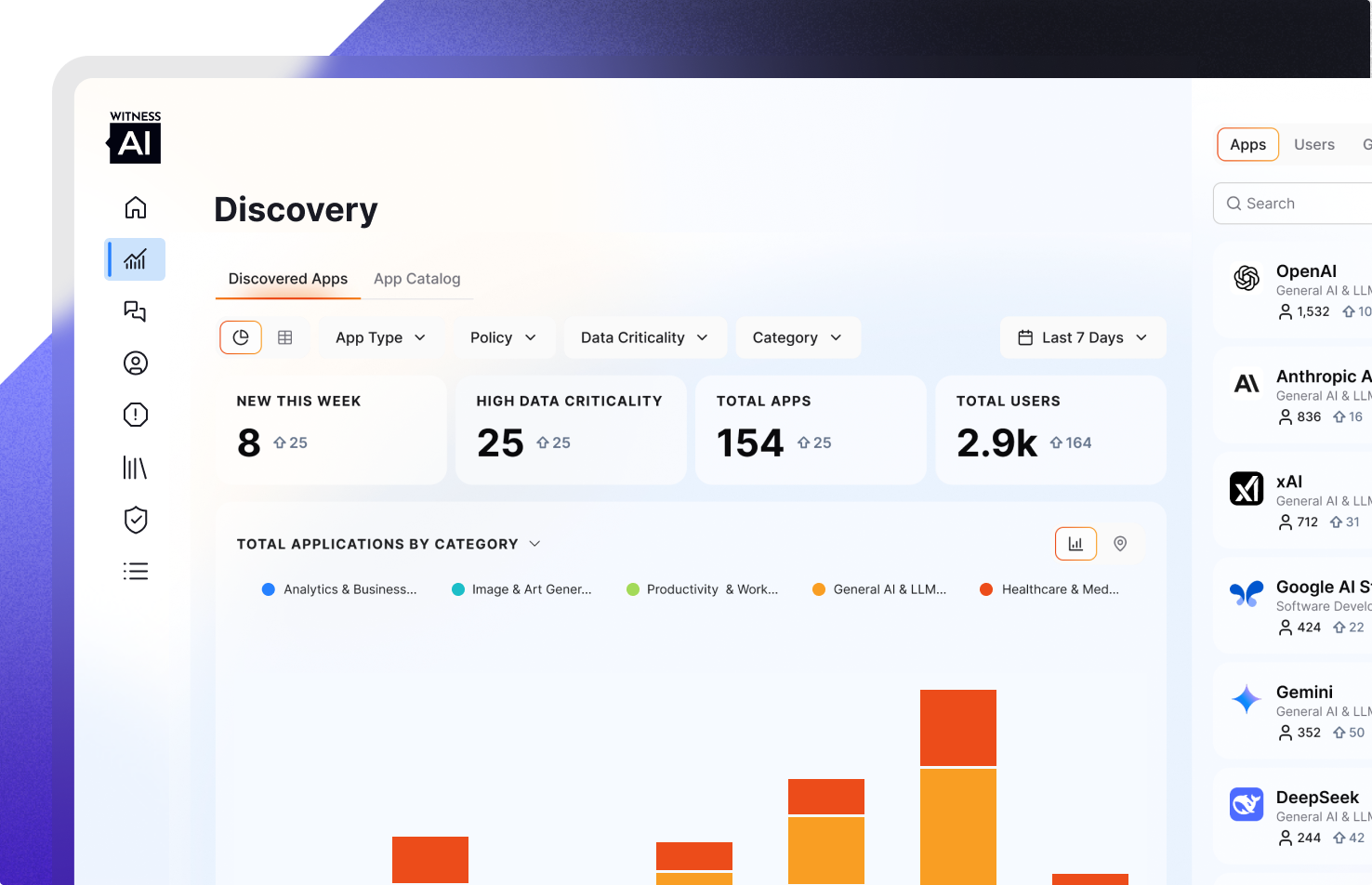Click the xAI app logo

tap(1247, 488)
